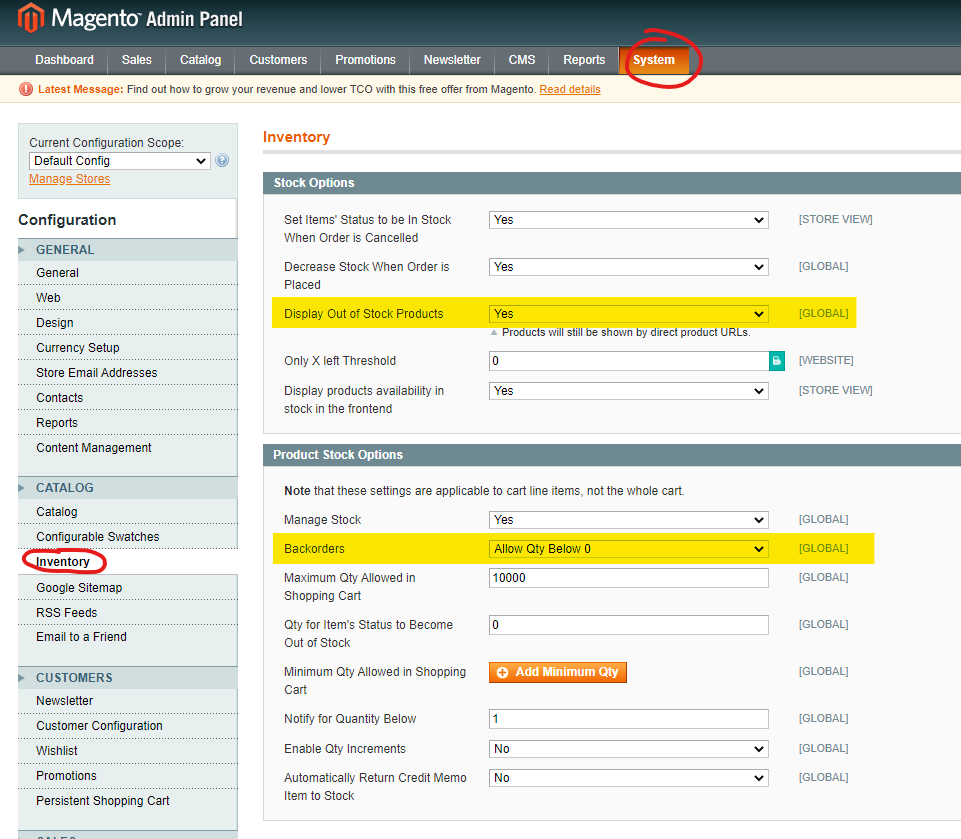This screenshot has height=839, width=961.
Task: Click Maximum Qty Allowed in Shopping Cart field
Action: [x=628, y=578]
